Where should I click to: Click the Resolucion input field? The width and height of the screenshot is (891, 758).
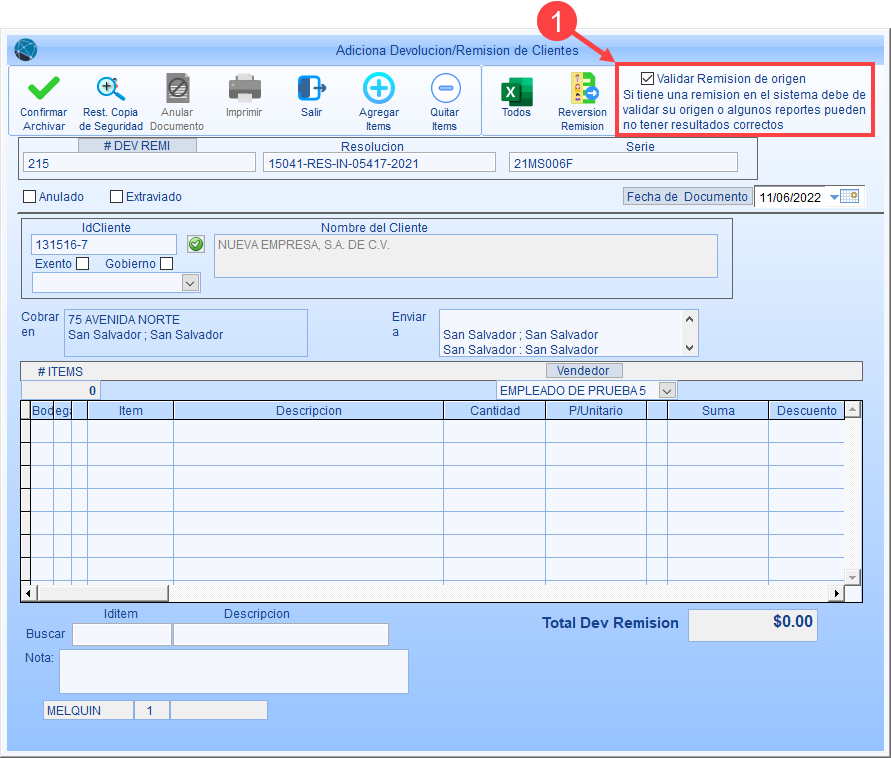379,164
